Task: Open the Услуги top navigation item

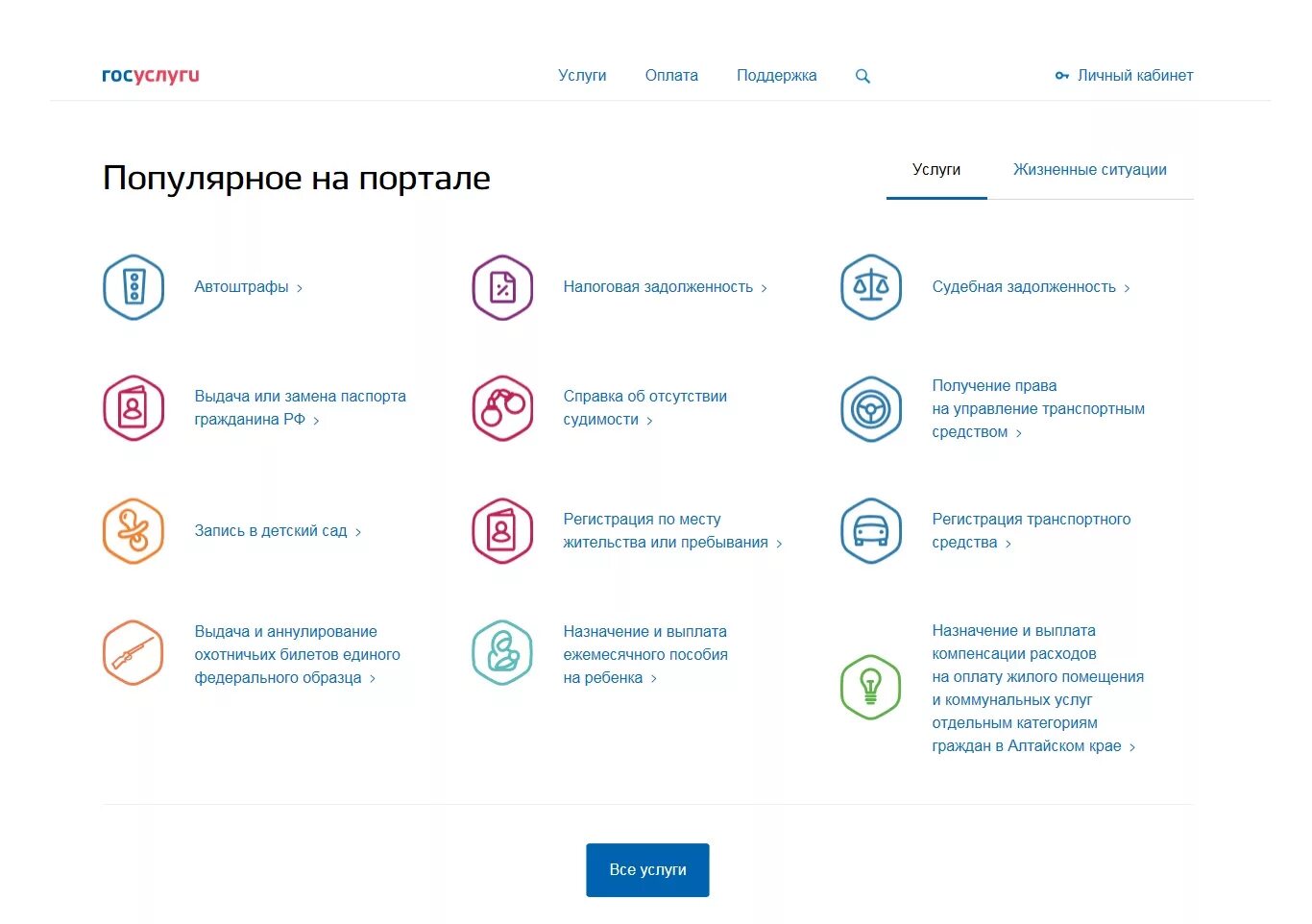Action: point(582,76)
